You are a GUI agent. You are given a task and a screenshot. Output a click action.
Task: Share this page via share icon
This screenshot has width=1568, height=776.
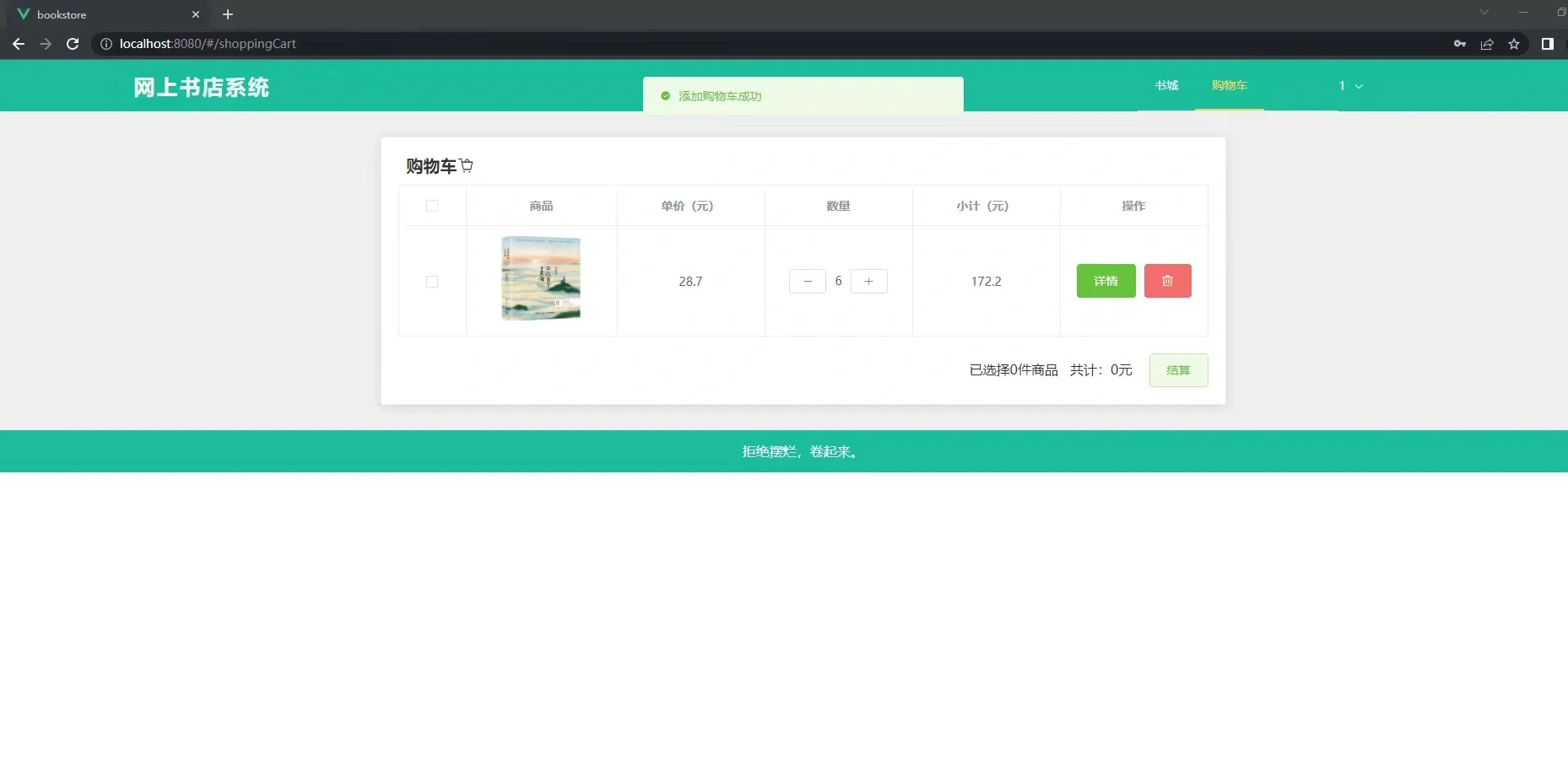click(1487, 44)
